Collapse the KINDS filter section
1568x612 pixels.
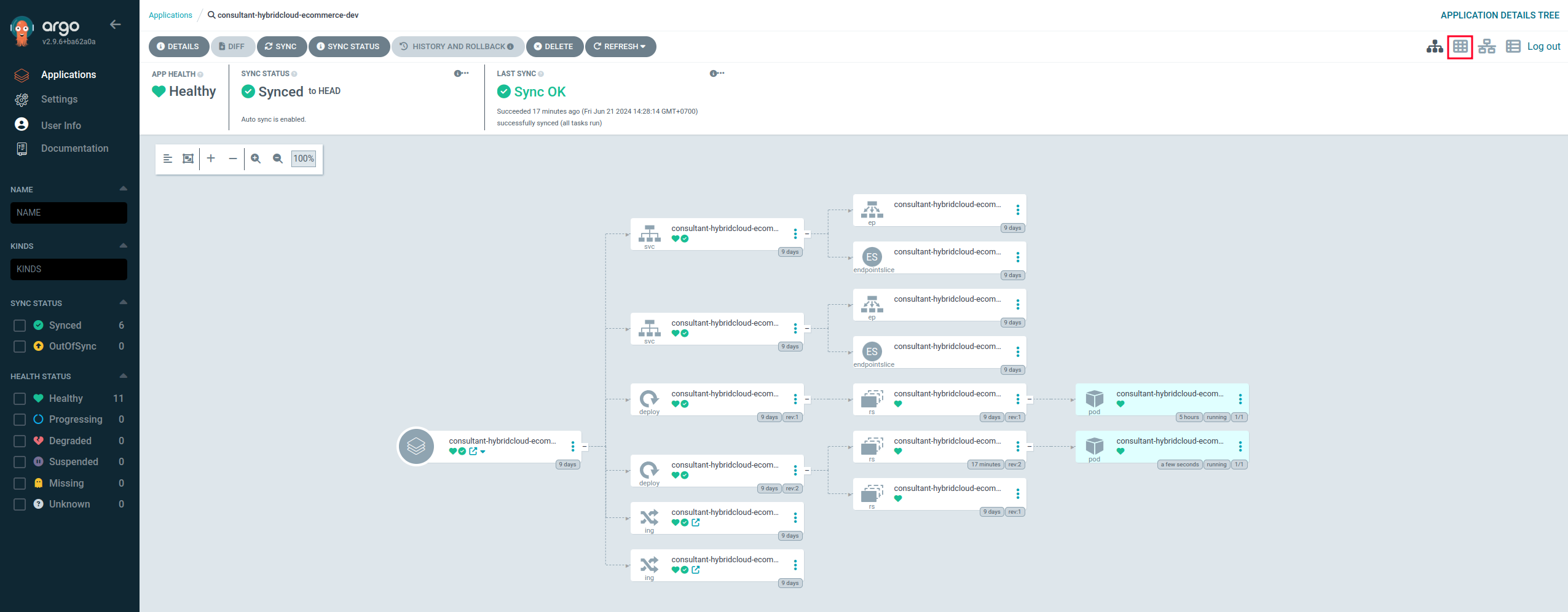(123, 245)
